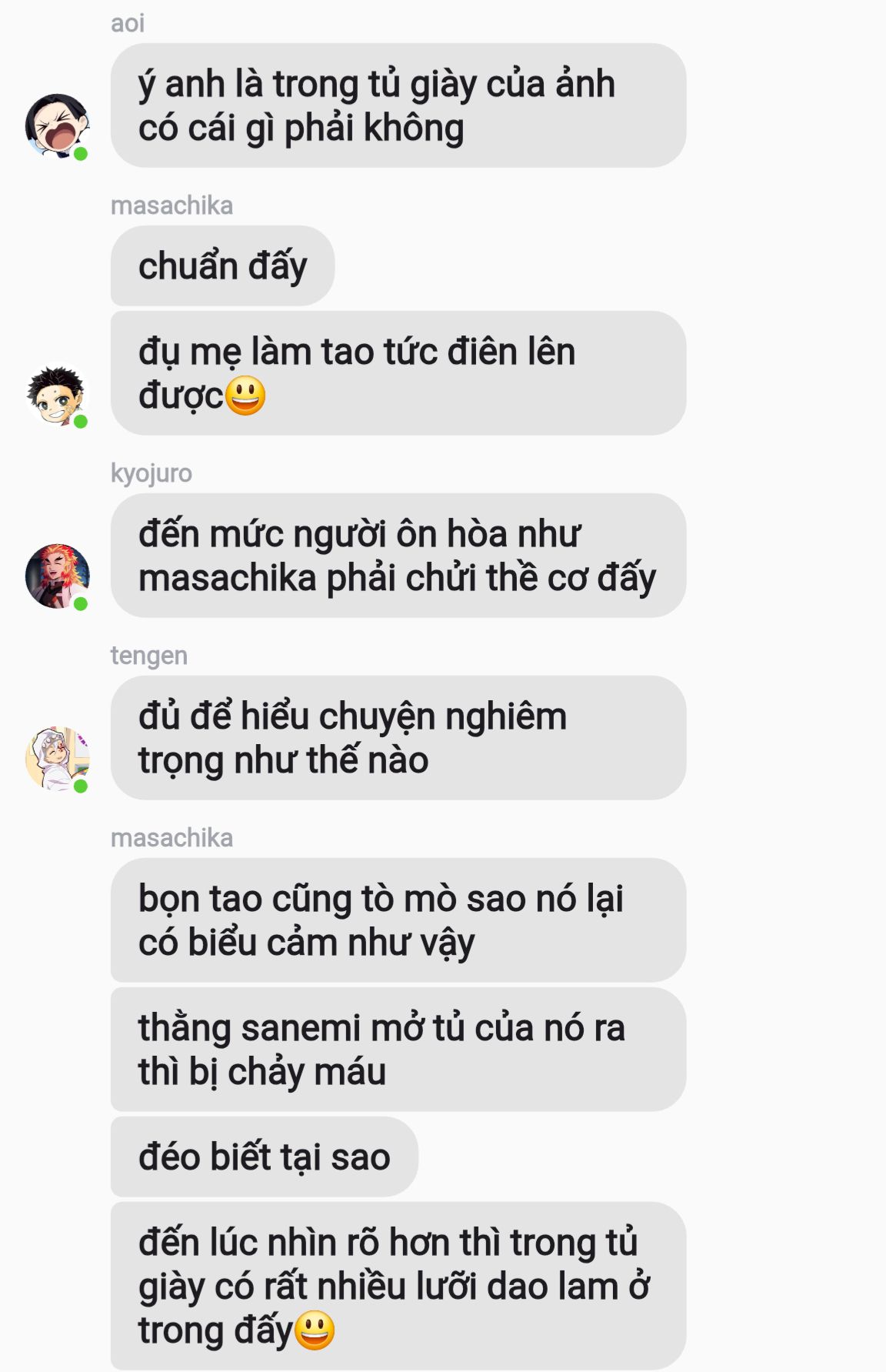Viewport: 886px width, 1372px height.
Task: Tap tengen's "chuyện nghiêm trọng" message
Action: 398,738
